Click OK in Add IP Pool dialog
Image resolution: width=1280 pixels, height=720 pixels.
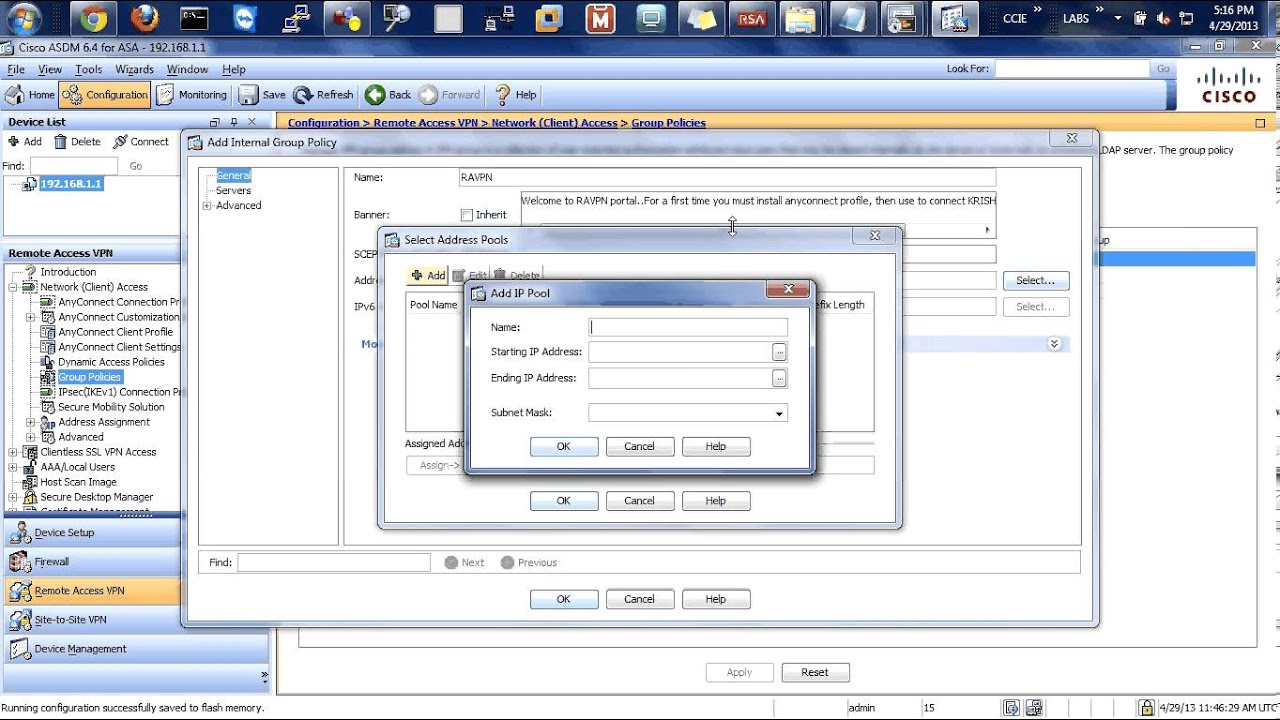(564, 447)
